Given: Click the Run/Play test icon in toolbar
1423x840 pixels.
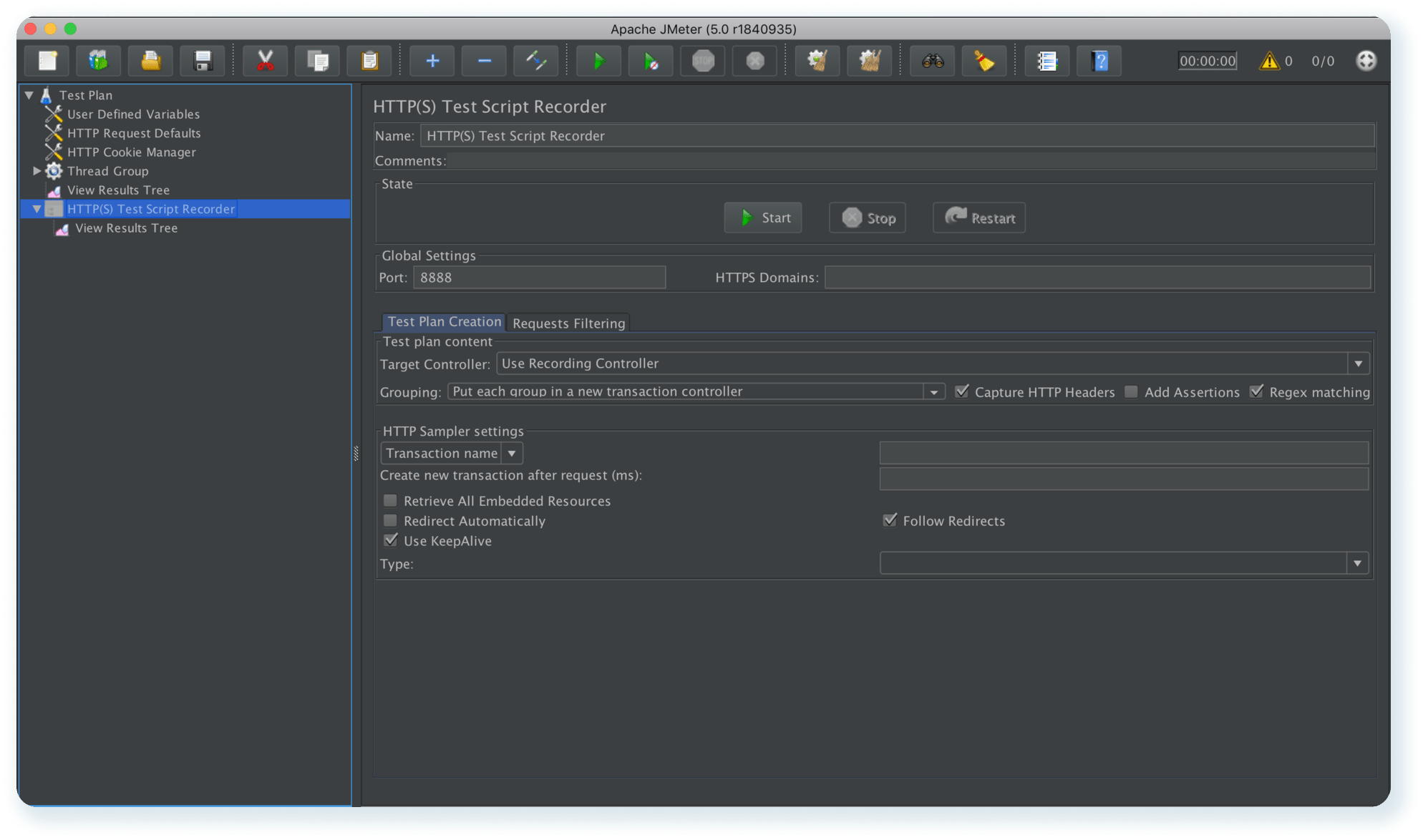Looking at the screenshot, I should [596, 62].
